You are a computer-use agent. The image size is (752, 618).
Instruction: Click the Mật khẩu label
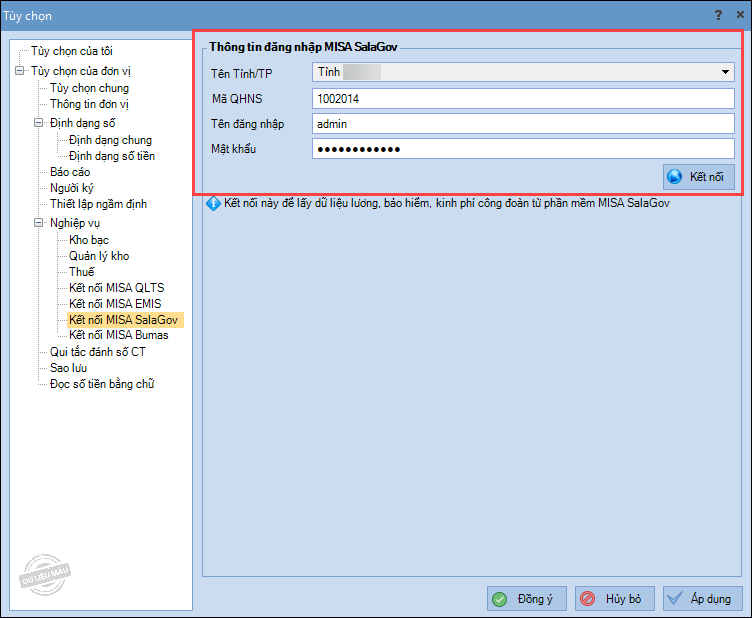(234, 149)
